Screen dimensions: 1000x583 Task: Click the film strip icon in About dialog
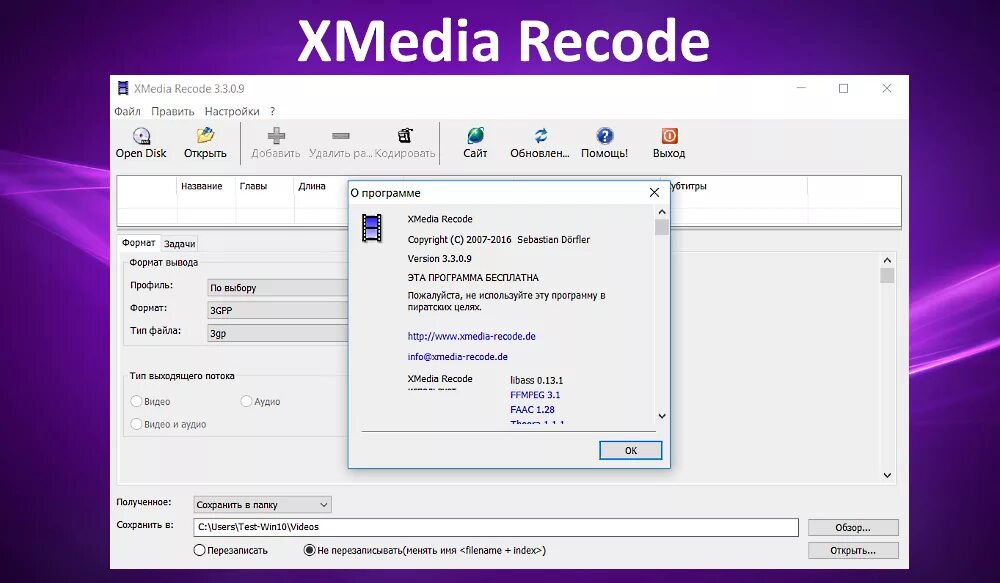(x=372, y=228)
